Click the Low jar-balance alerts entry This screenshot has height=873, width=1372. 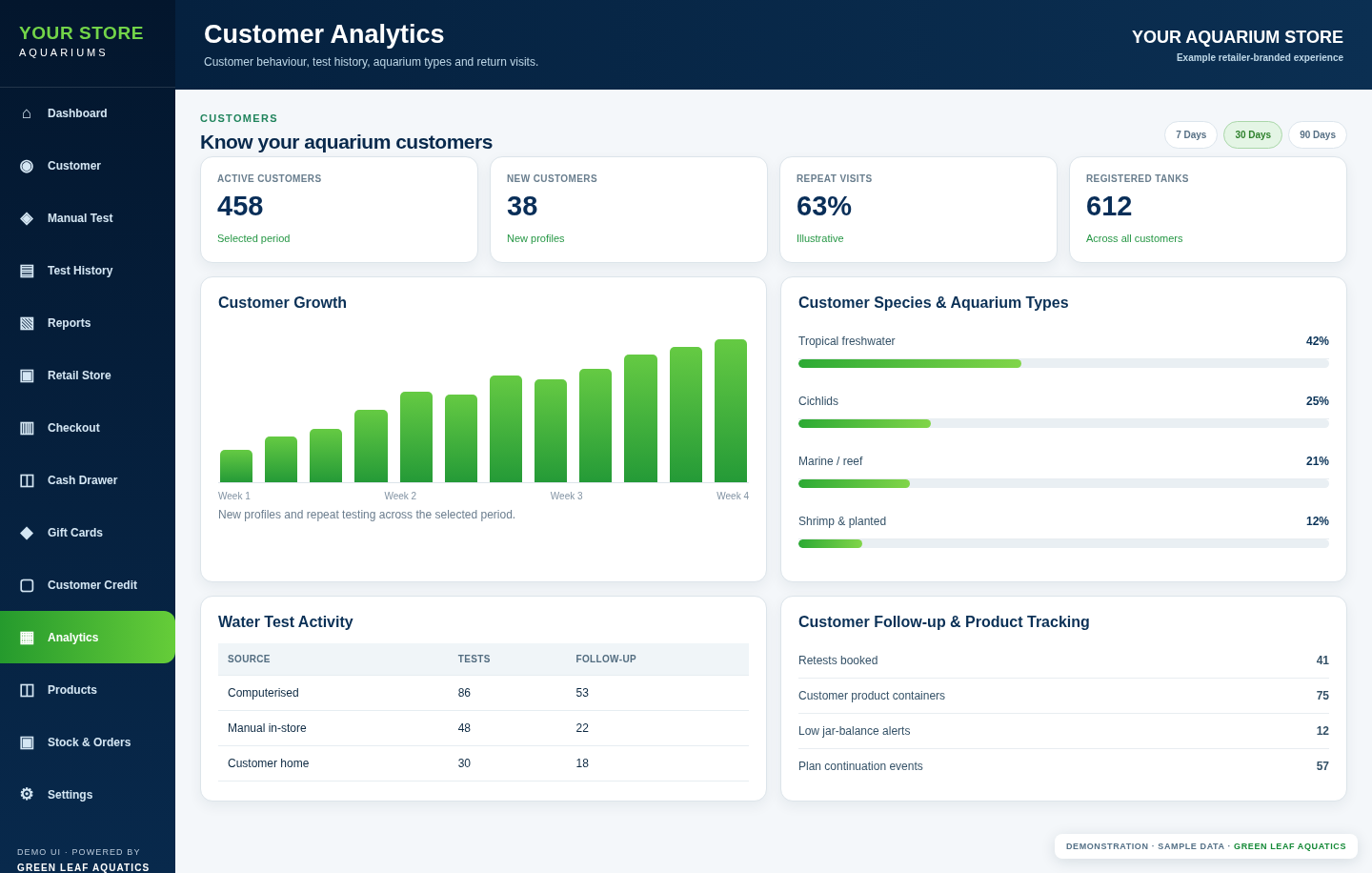pyautogui.click(x=1063, y=731)
